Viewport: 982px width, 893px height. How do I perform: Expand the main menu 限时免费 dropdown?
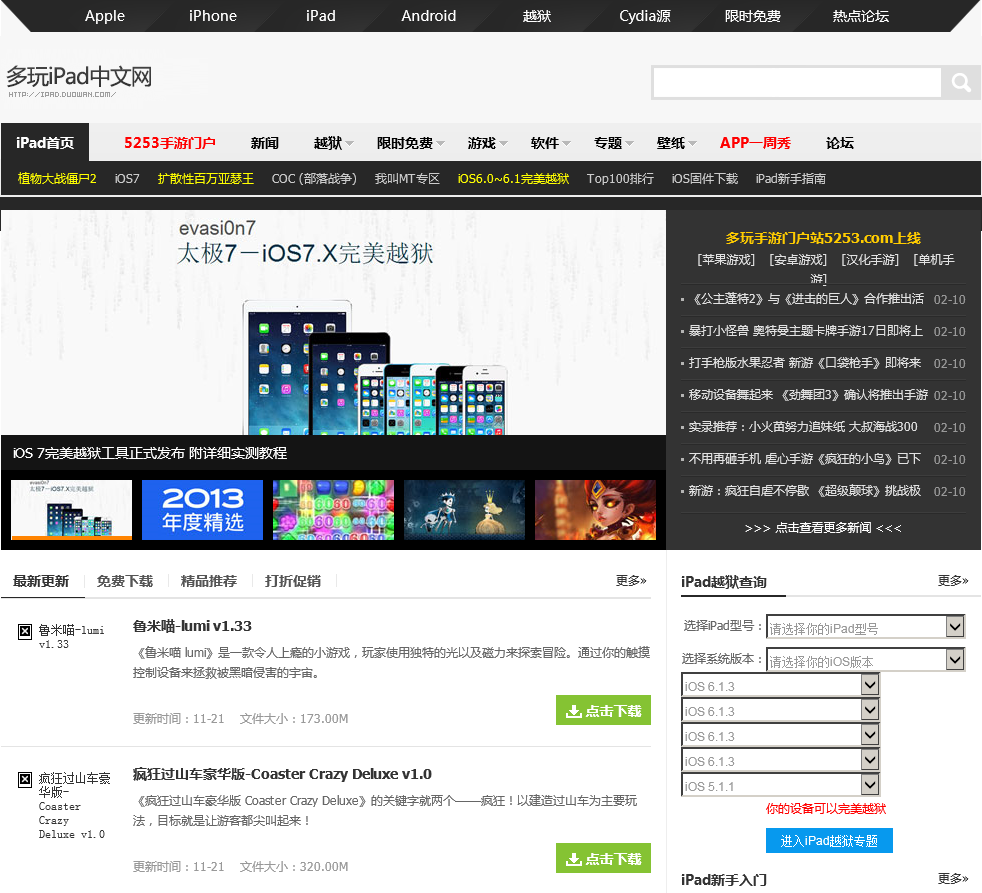[410, 143]
